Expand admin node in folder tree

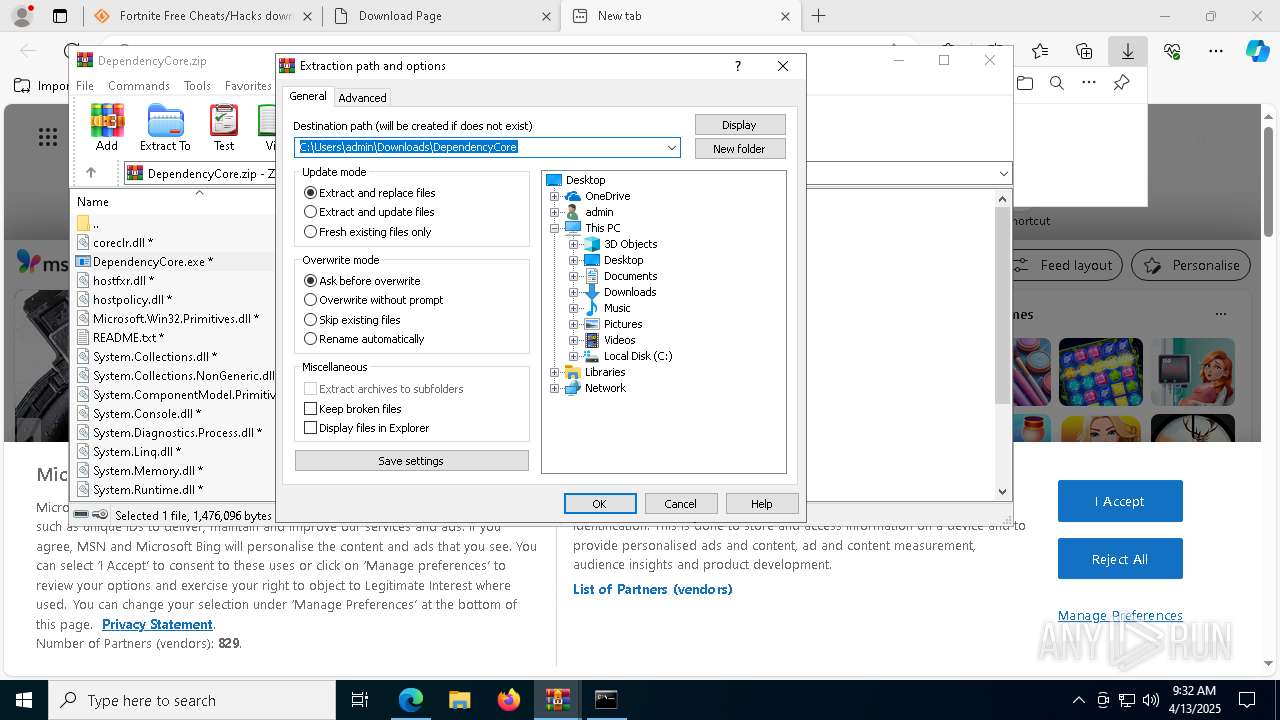coord(555,212)
